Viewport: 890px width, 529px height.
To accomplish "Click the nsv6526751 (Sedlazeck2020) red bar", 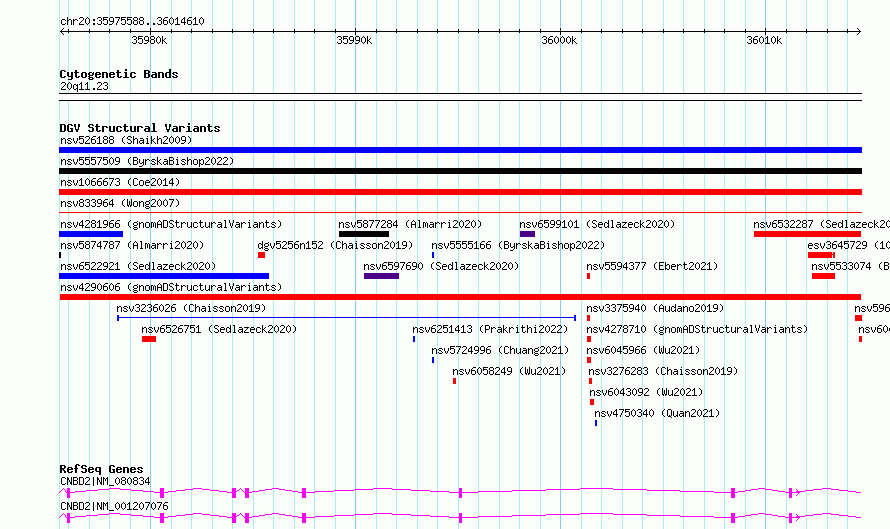I will [149, 339].
